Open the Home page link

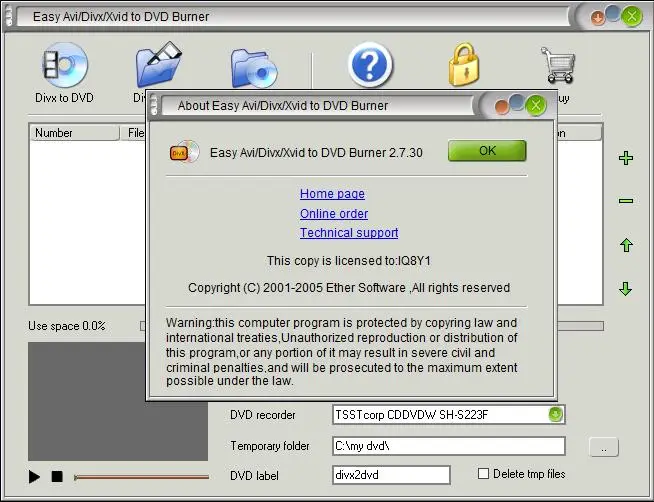click(332, 194)
